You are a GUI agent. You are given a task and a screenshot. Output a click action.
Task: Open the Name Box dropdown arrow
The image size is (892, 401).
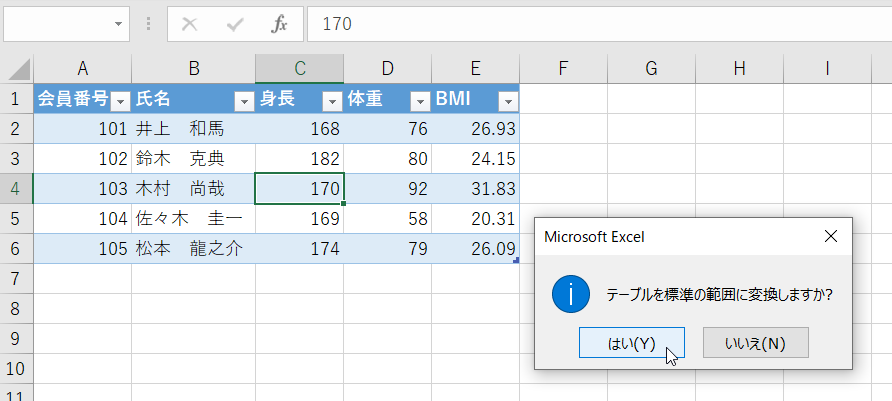coord(120,24)
